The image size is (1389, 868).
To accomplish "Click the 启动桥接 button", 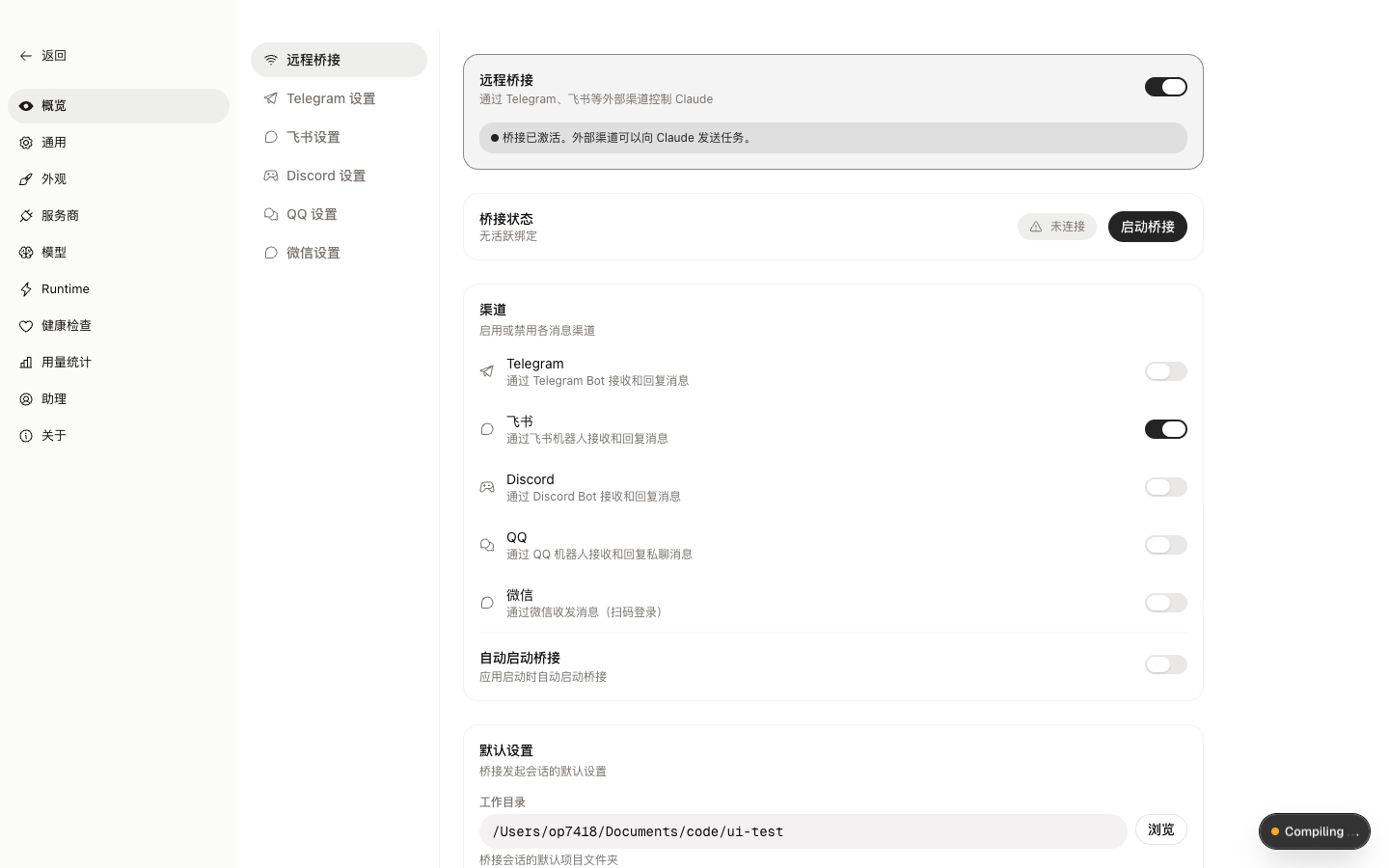I will pos(1148,227).
